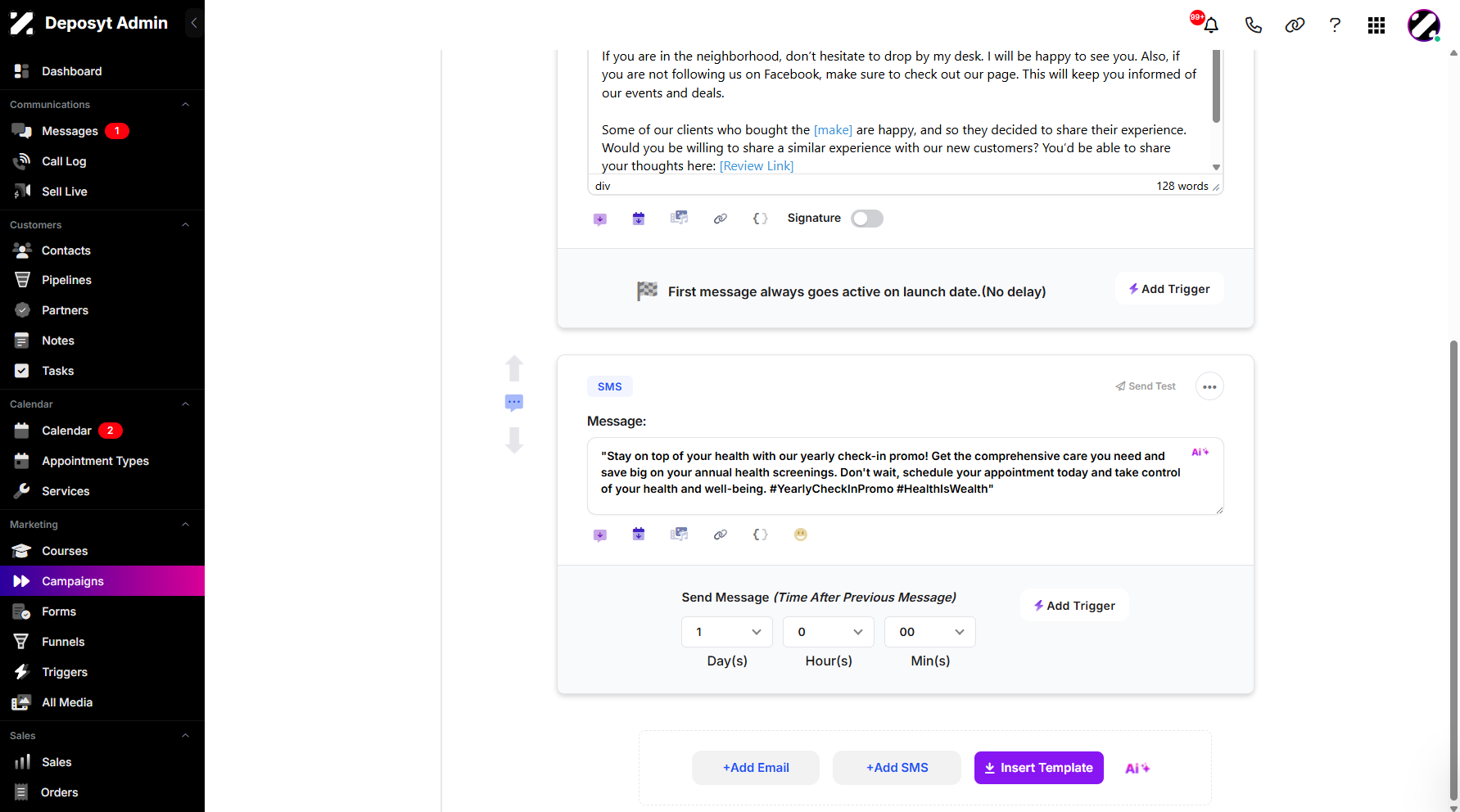The height and width of the screenshot is (812, 1460).
Task: Click the +Add Email button
Action: [756, 768]
